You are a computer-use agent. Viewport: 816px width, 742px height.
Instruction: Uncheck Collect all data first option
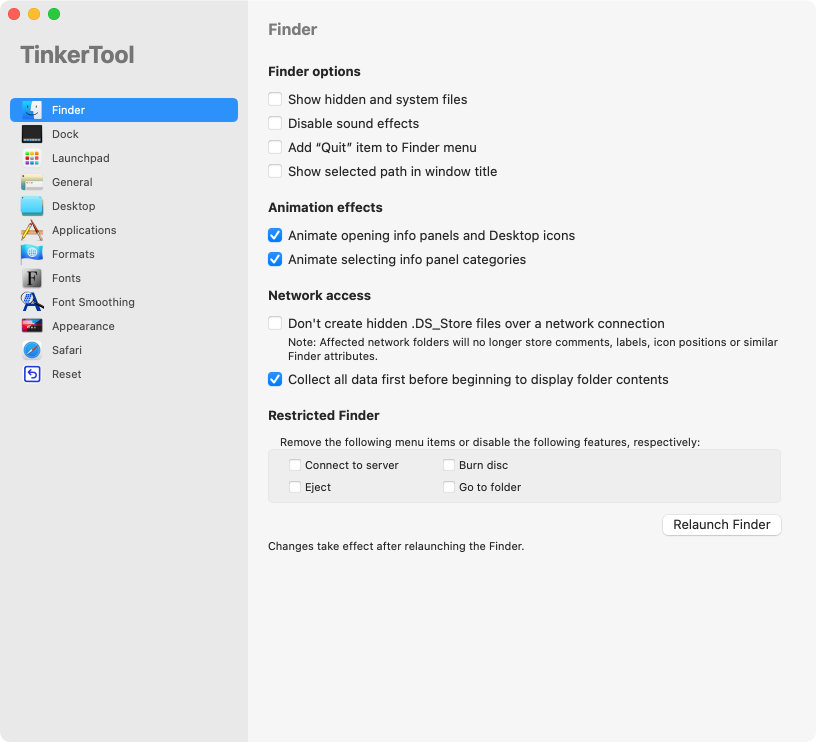[275, 379]
